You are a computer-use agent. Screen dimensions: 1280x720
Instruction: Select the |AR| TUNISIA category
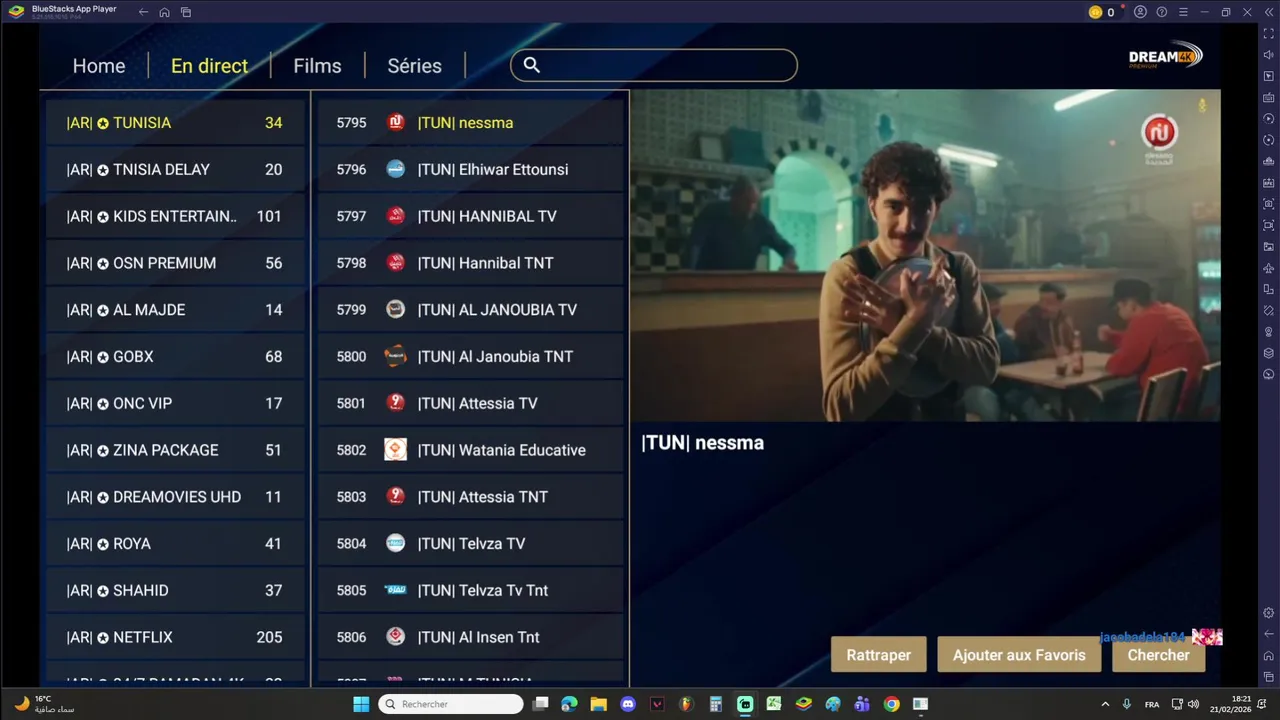[175, 123]
